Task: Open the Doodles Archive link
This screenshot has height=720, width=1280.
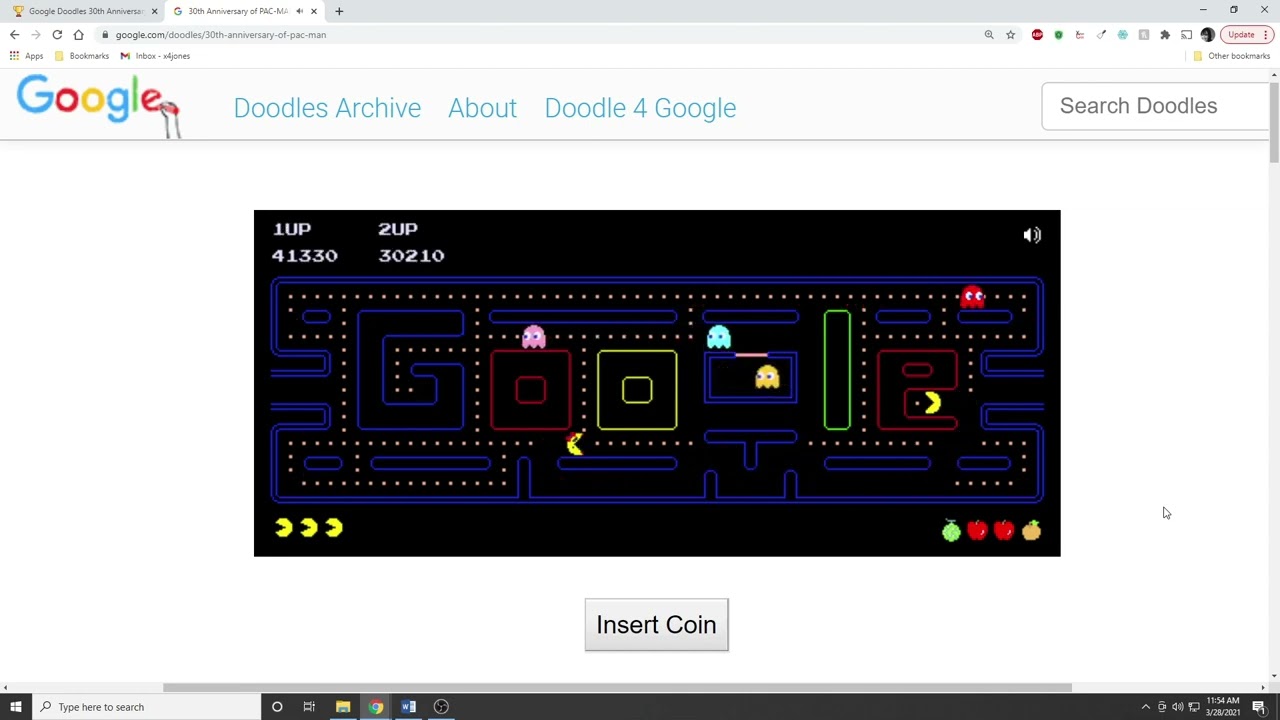Action: pos(327,108)
